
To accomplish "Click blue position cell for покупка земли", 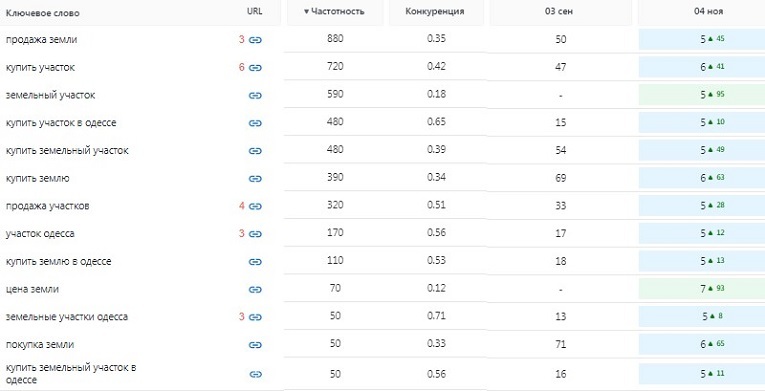I will 702,344.
